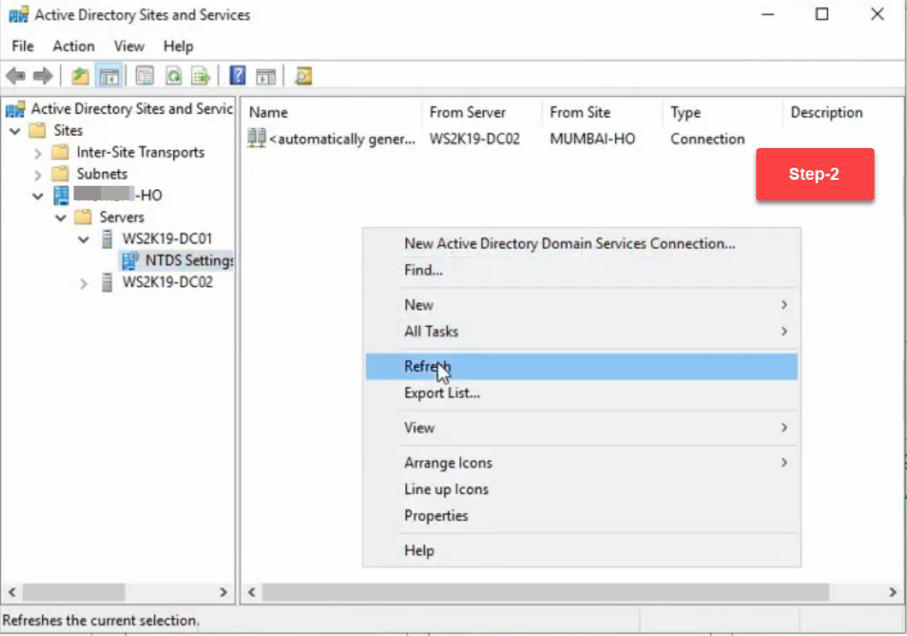Click the Subnets folder icon
Viewport: 907px width, 636px height.
pos(60,173)
